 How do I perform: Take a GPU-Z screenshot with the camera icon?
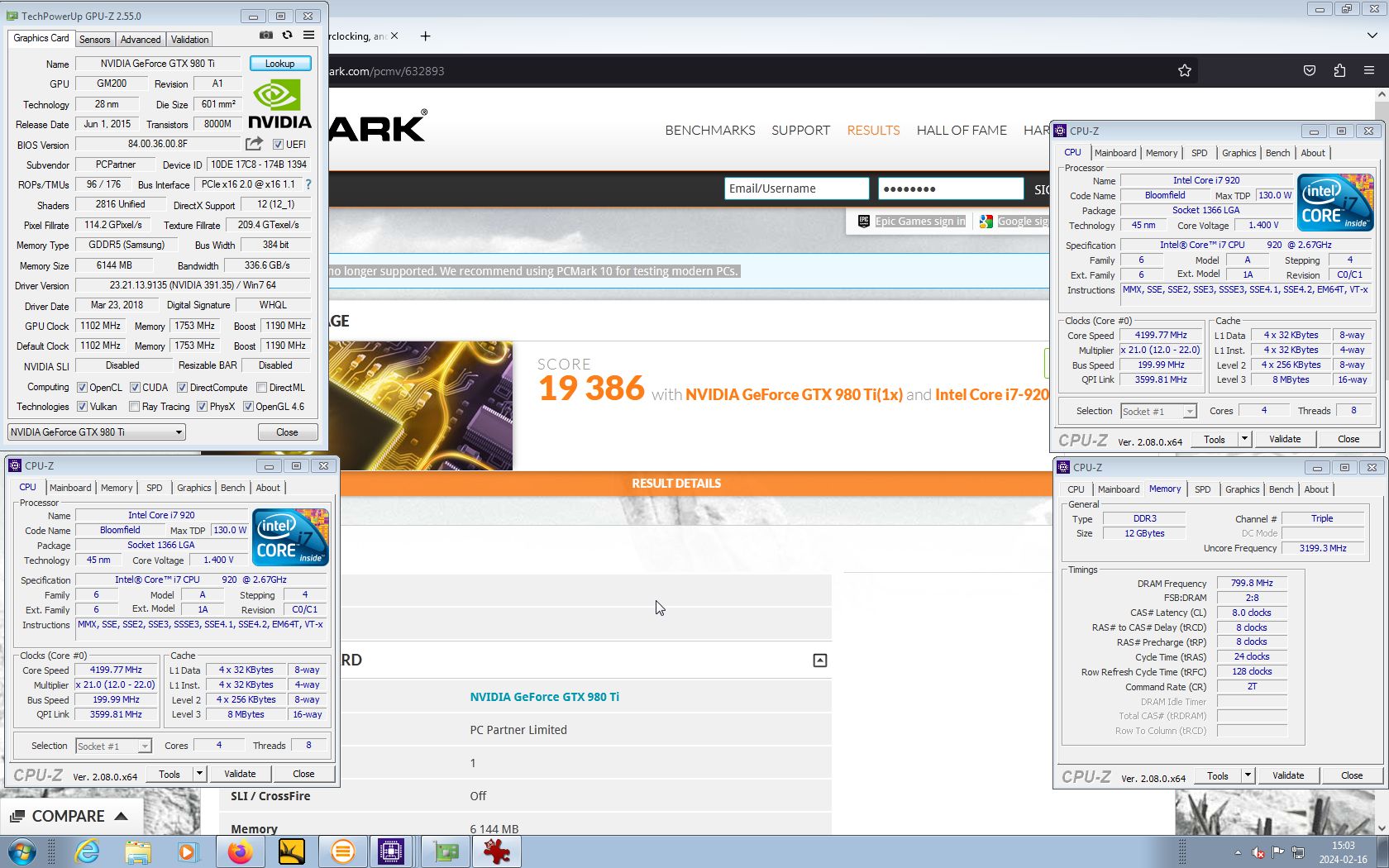(x=265, y=36)
